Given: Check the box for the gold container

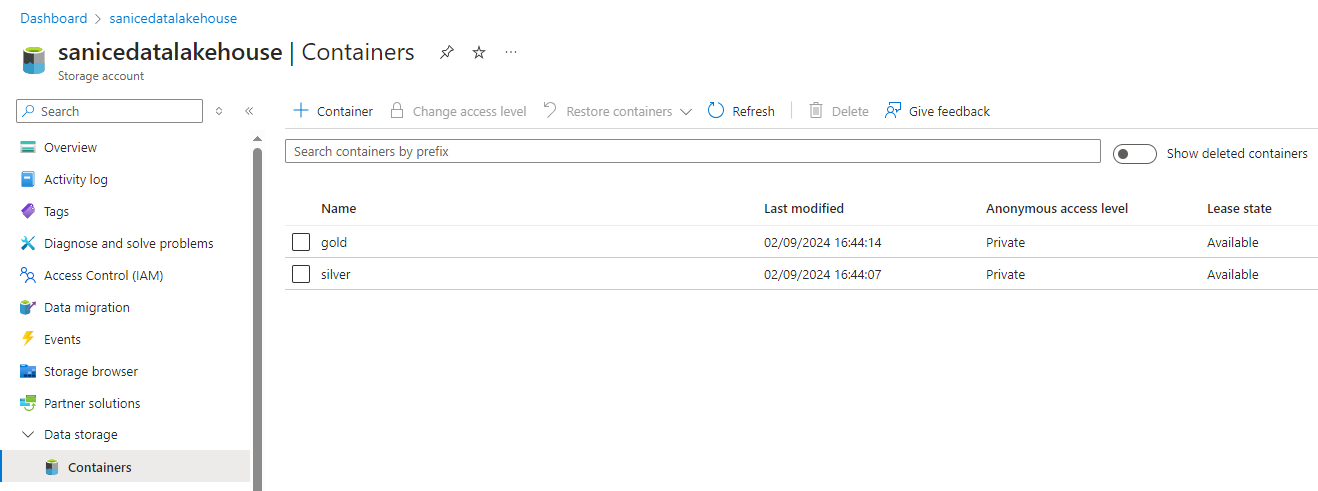Looking at the screenshot, I should coord(301,242).
